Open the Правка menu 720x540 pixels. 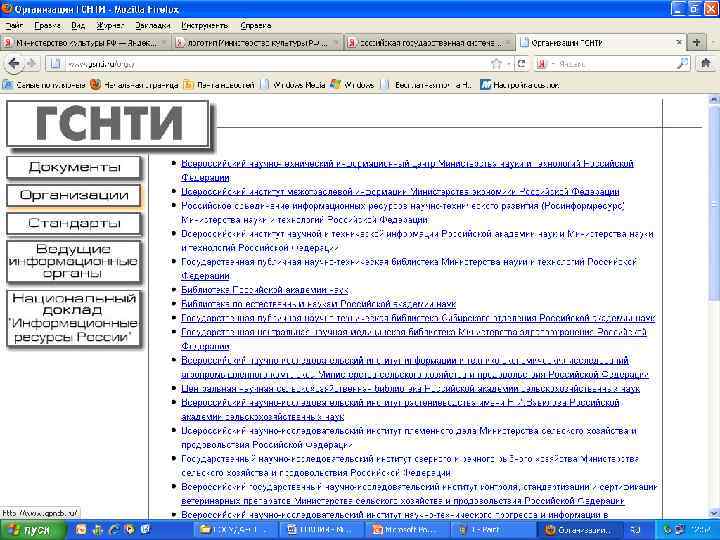47,26
